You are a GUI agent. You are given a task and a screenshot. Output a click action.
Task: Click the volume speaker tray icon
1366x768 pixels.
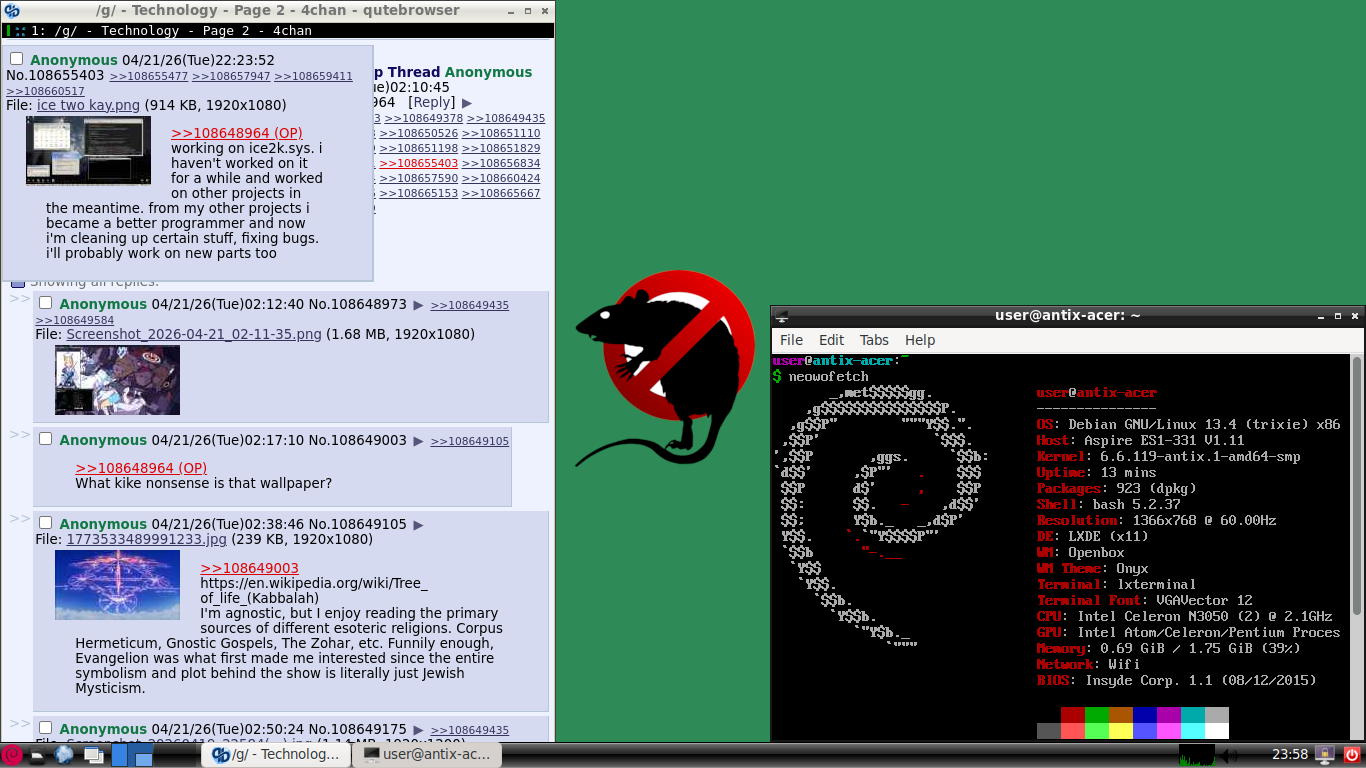(1229, 755)
